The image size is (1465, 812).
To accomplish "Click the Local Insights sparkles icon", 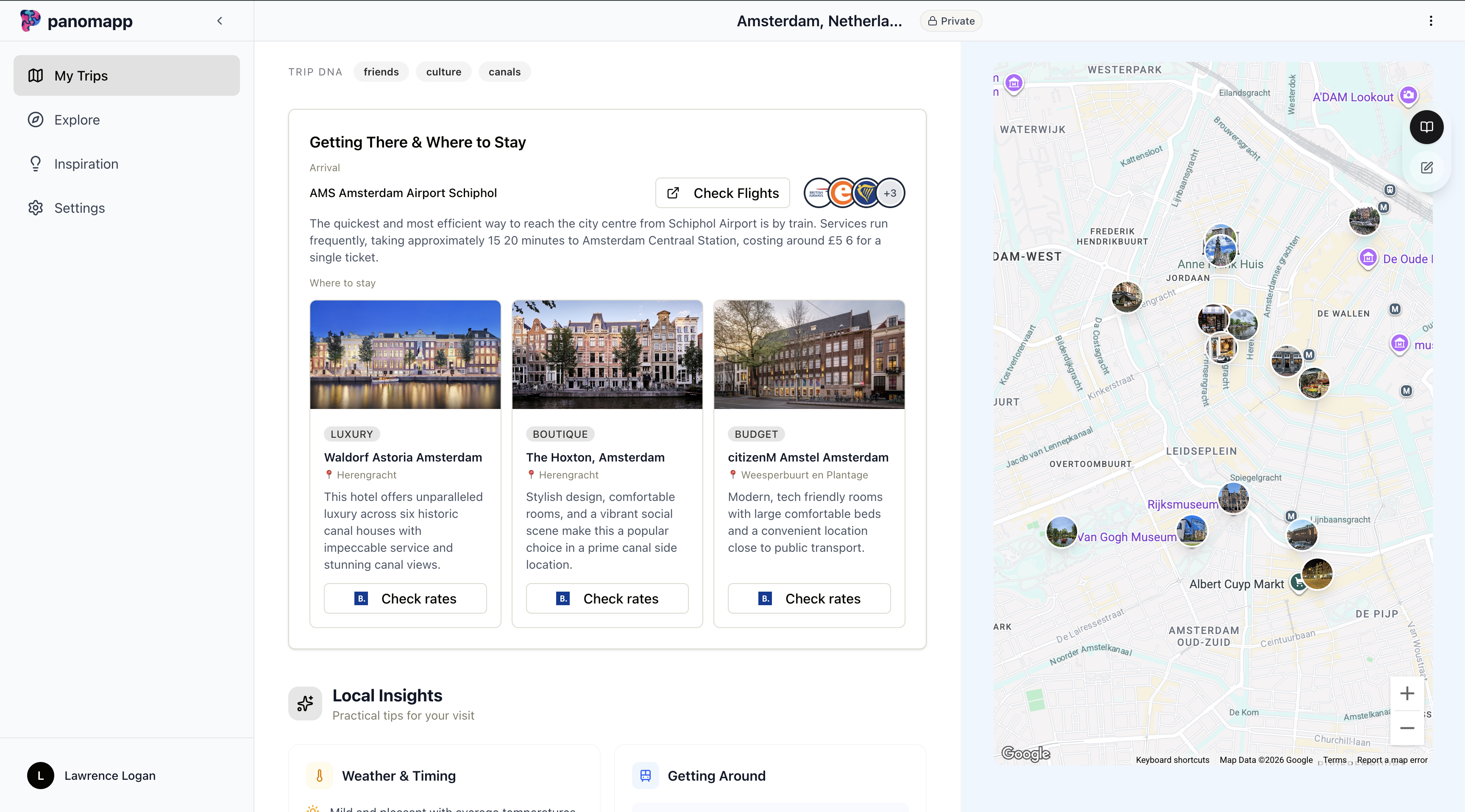I will 305,704.
